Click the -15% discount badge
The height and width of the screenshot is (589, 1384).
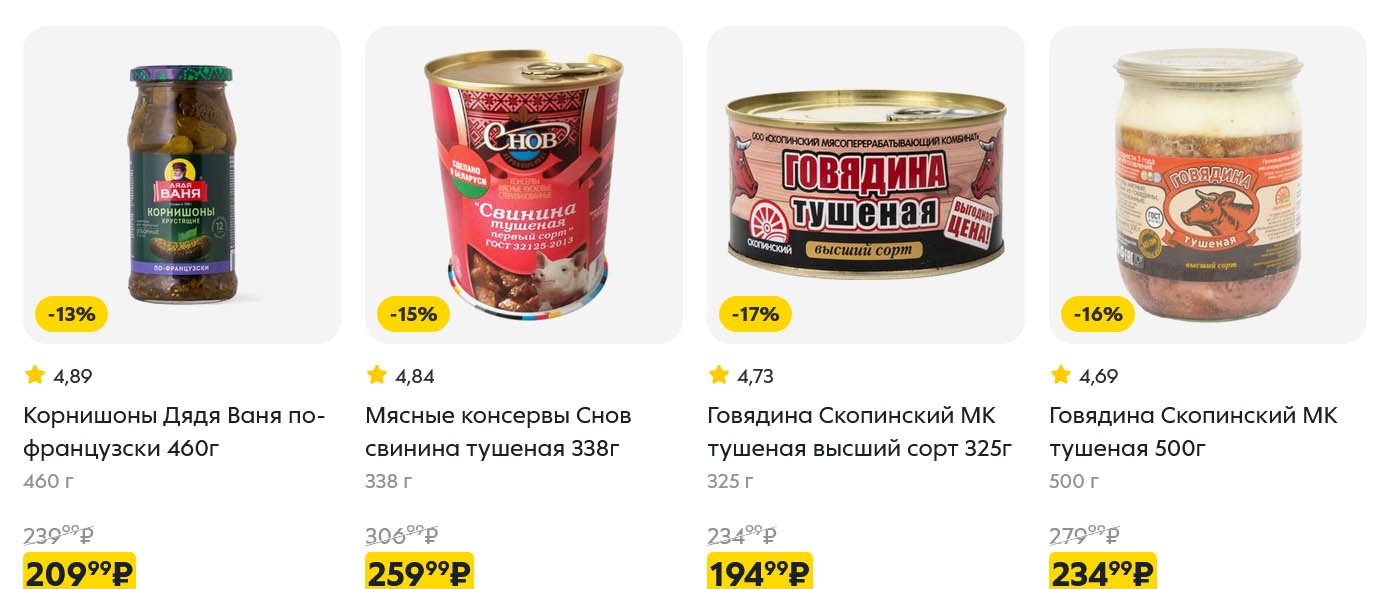click(x=413, y=314)
